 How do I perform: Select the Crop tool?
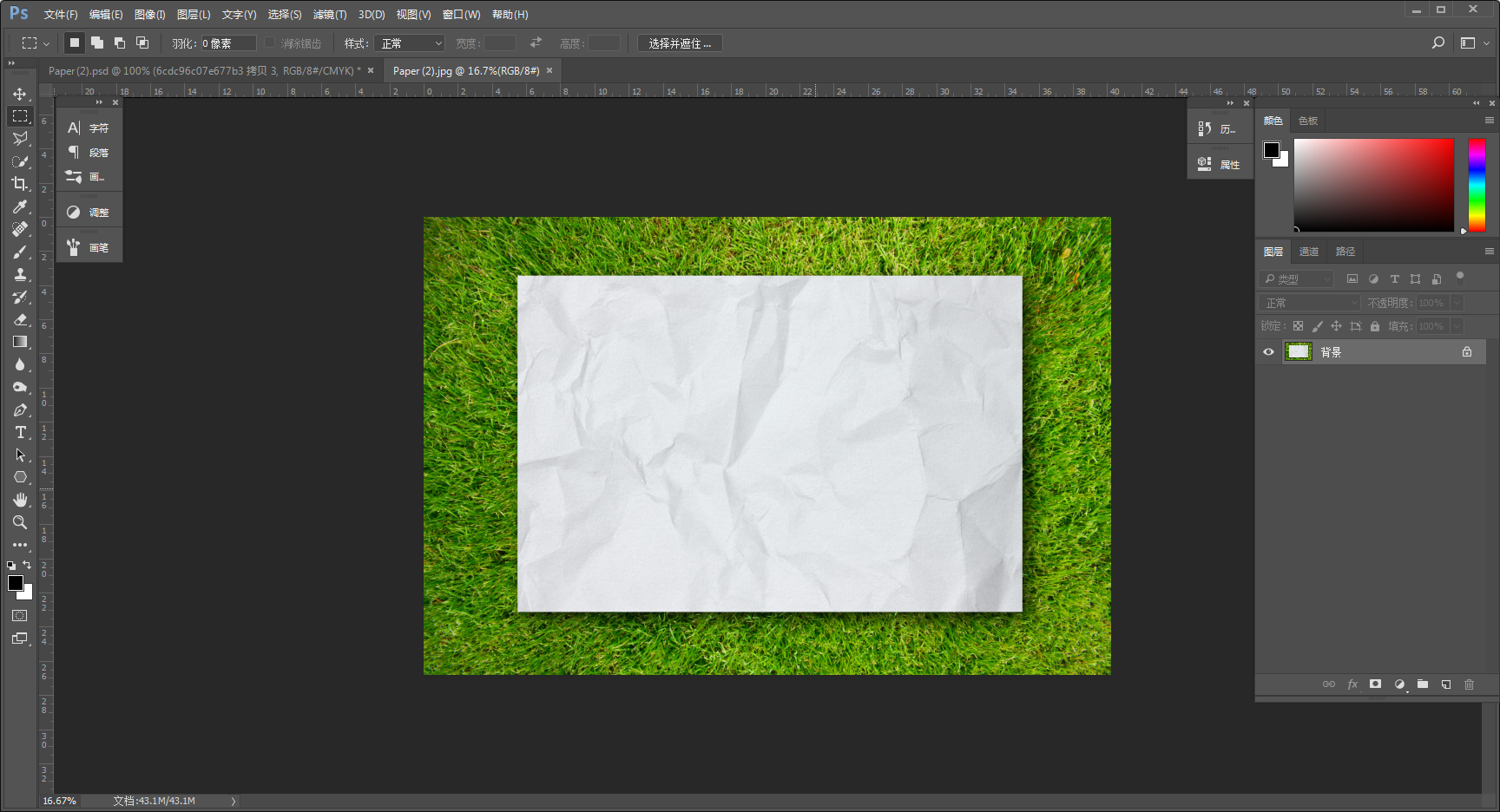(x=20, y=184)
